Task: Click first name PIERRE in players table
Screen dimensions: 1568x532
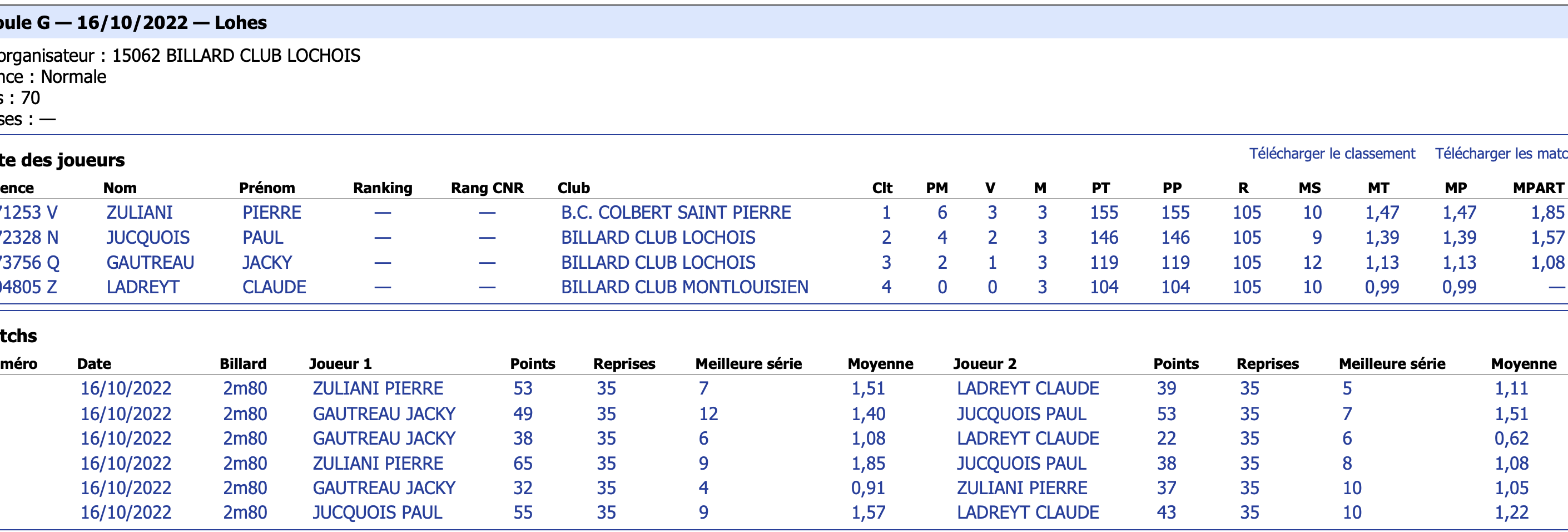Action: pos(271,212)
